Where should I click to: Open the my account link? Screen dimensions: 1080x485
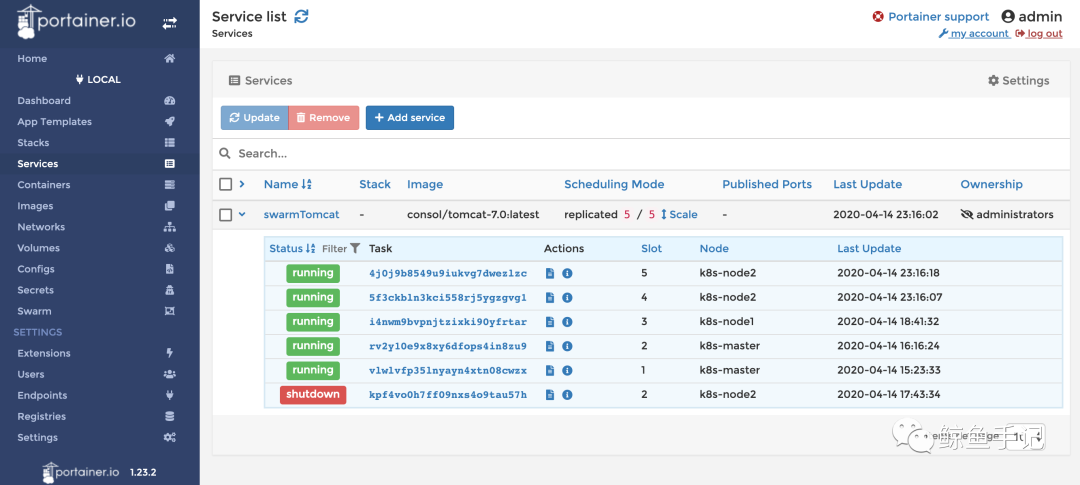[973, 34]
